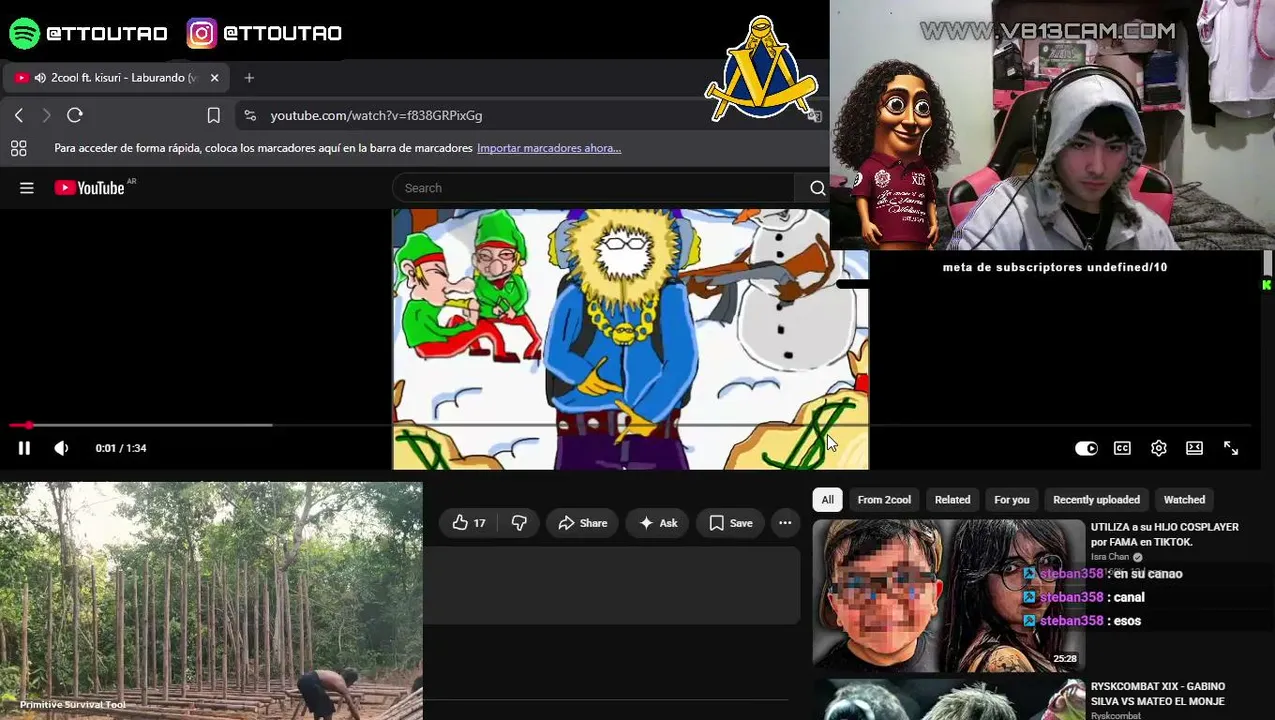
Task: Select the Recently uploaded chip
Action: pos(1096,500)
